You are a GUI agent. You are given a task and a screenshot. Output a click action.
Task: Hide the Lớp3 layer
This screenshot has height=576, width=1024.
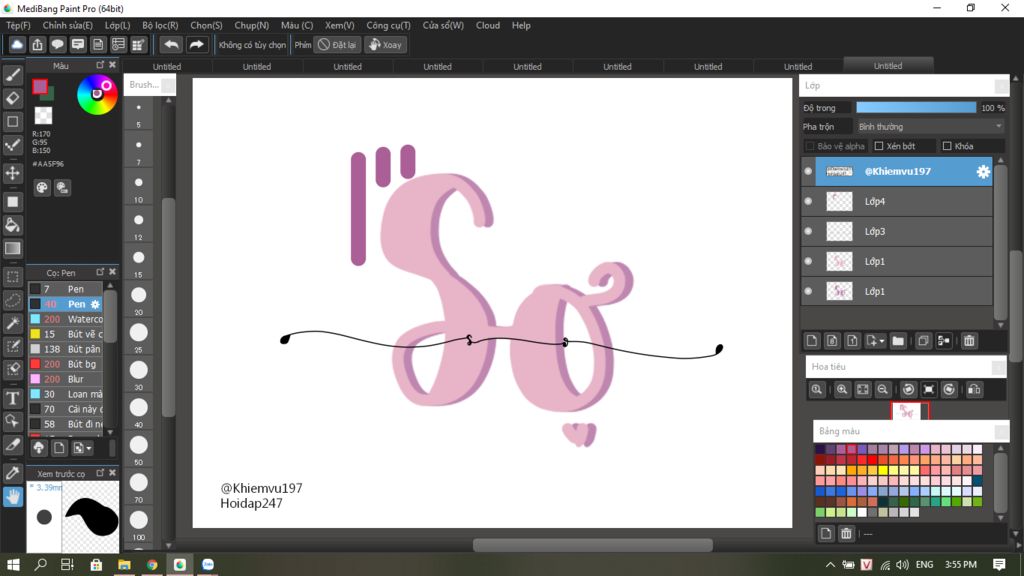tap(808, 231)
